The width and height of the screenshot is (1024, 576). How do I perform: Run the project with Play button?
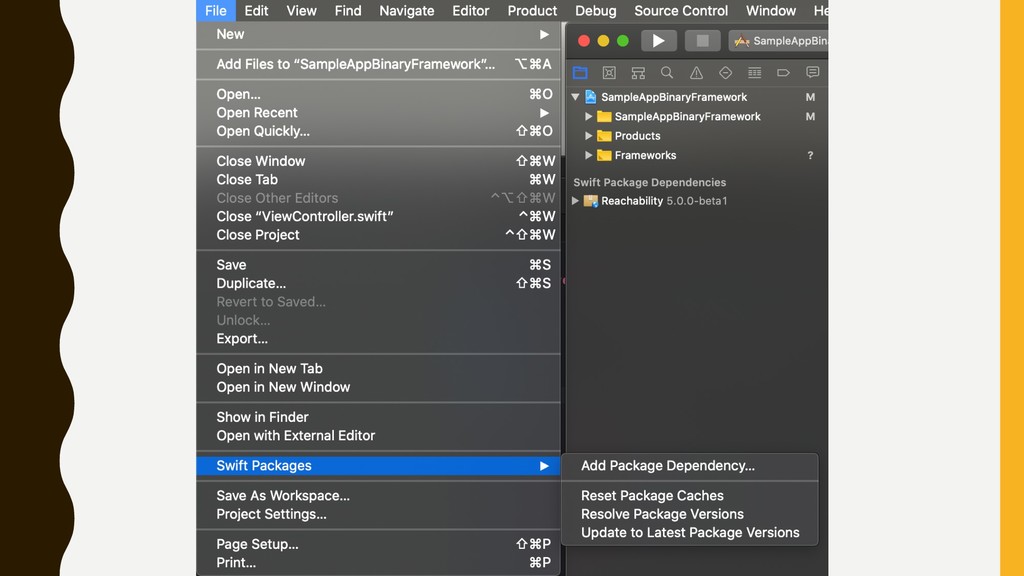658,40
